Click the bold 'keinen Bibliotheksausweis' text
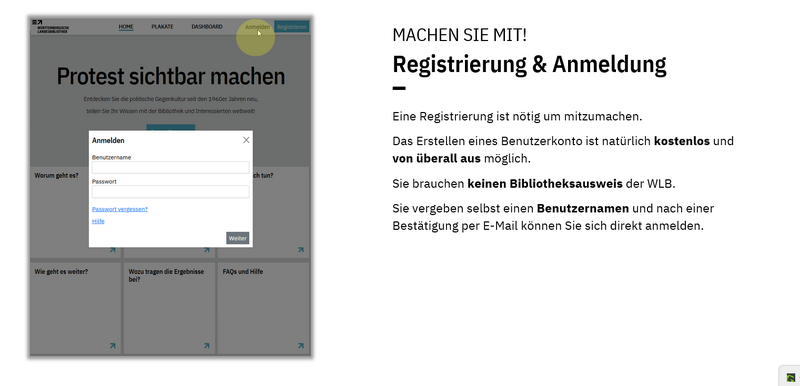This screenshot has width=800, height=386. [545, 184]
